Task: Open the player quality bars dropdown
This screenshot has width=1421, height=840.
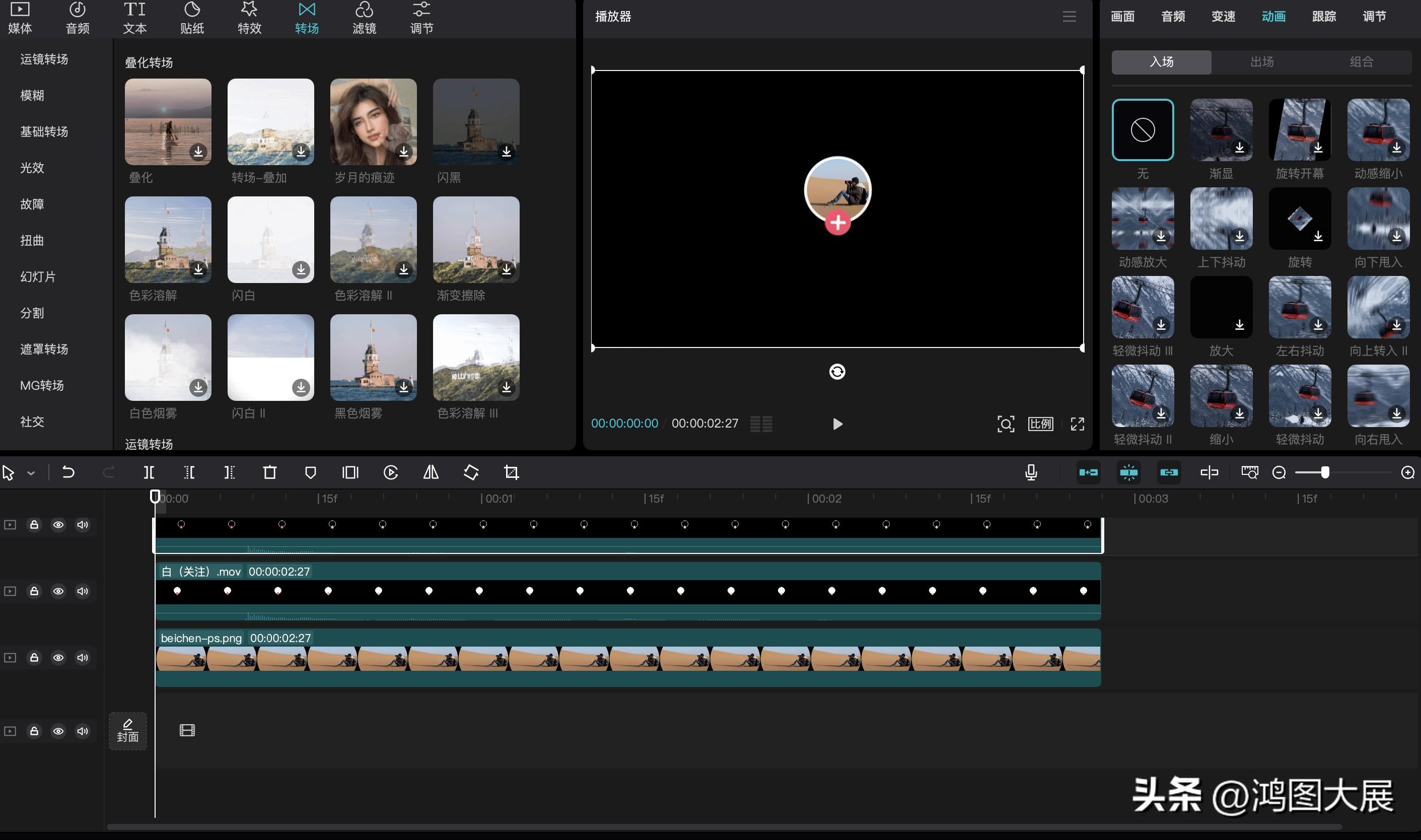Action: pyautogui.click(x=761, y=424)
